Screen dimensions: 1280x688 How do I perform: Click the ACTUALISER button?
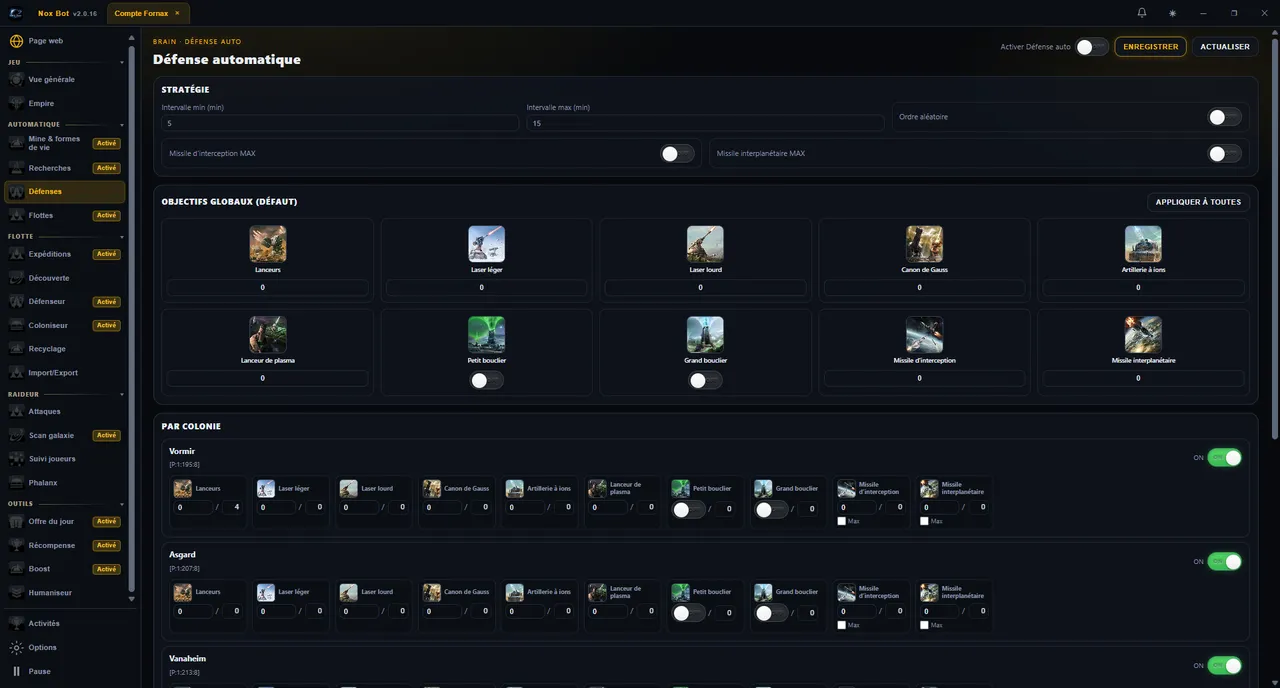1225,47
